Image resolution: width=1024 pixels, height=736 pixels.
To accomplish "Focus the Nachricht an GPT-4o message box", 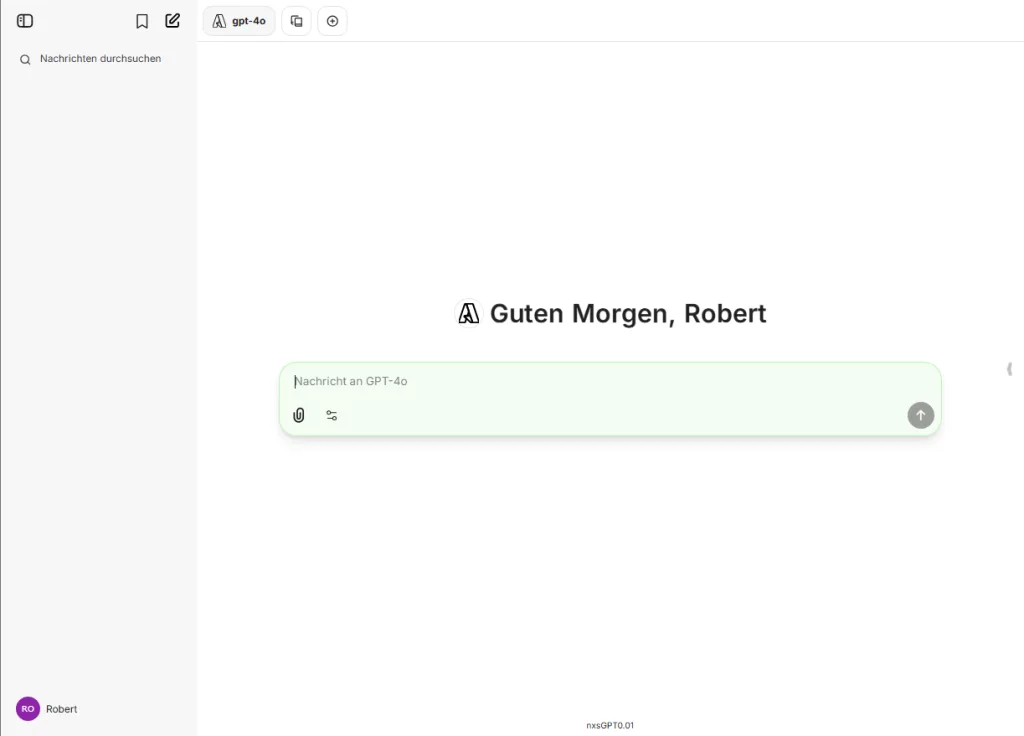I will [610, 381].
